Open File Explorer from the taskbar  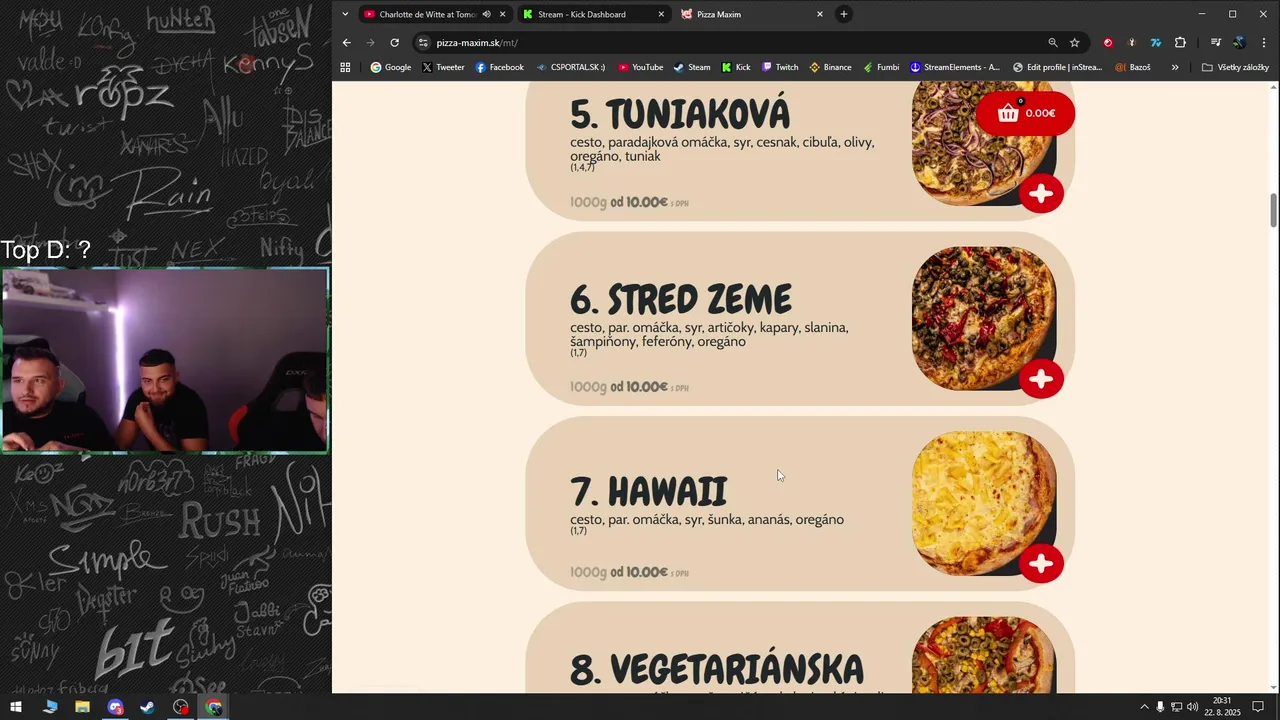tap(82, 707)
